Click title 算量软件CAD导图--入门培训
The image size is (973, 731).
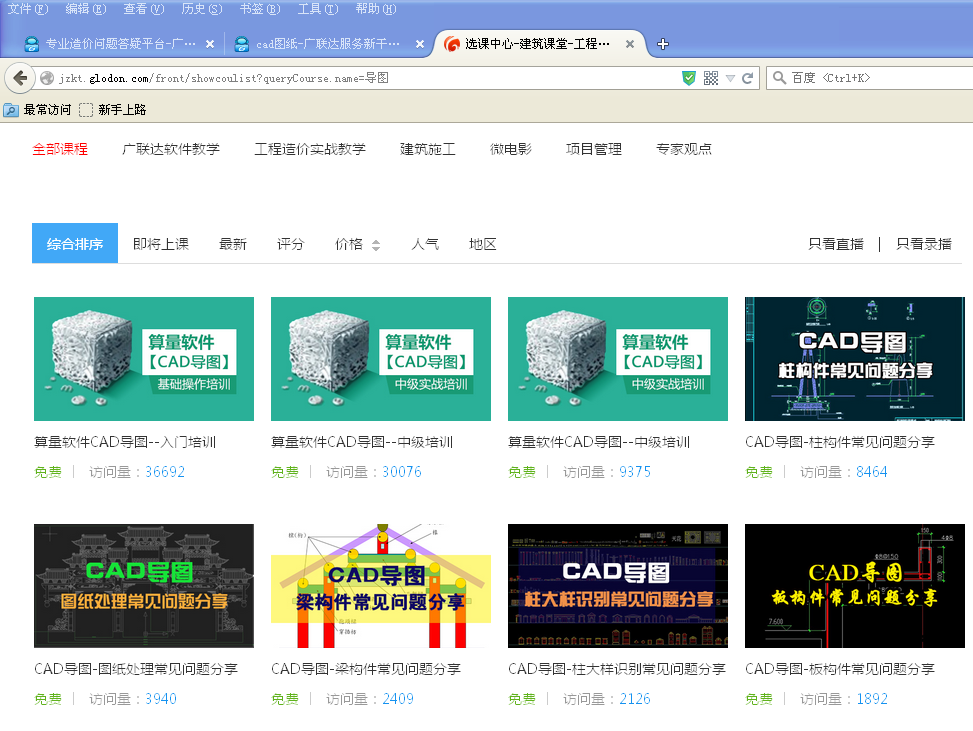125,442
